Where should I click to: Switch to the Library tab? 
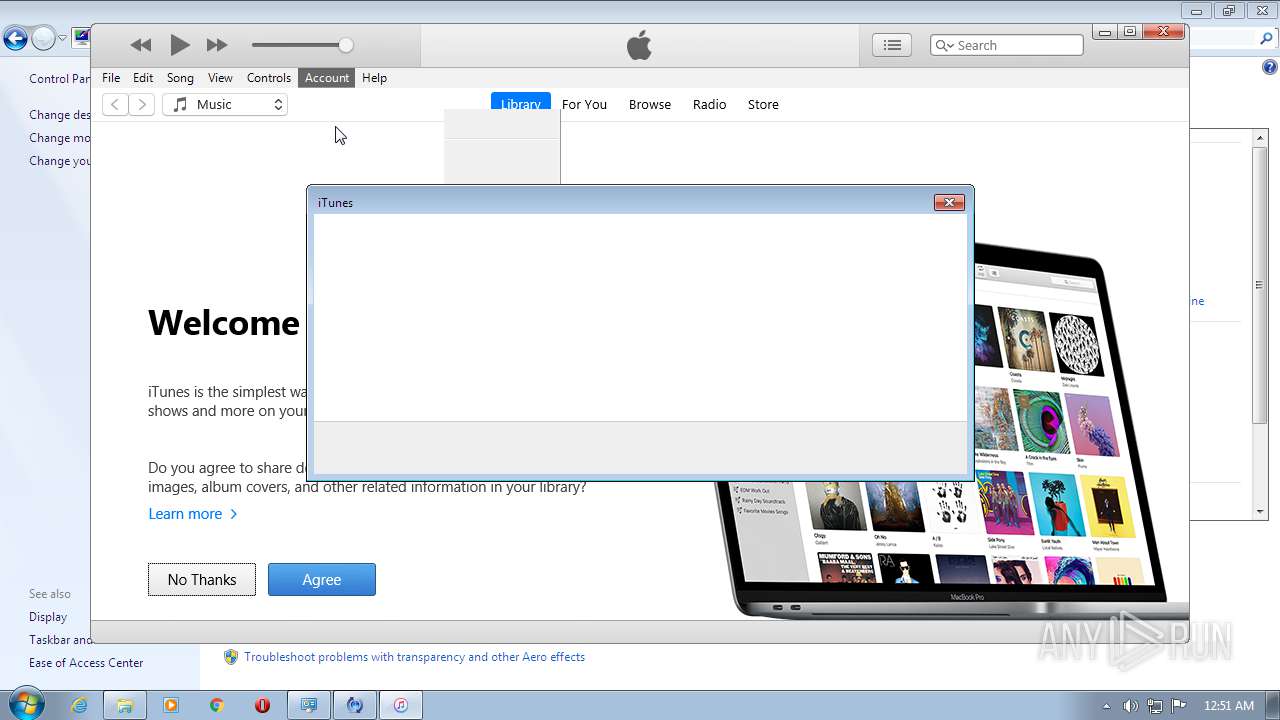(520, 104)
